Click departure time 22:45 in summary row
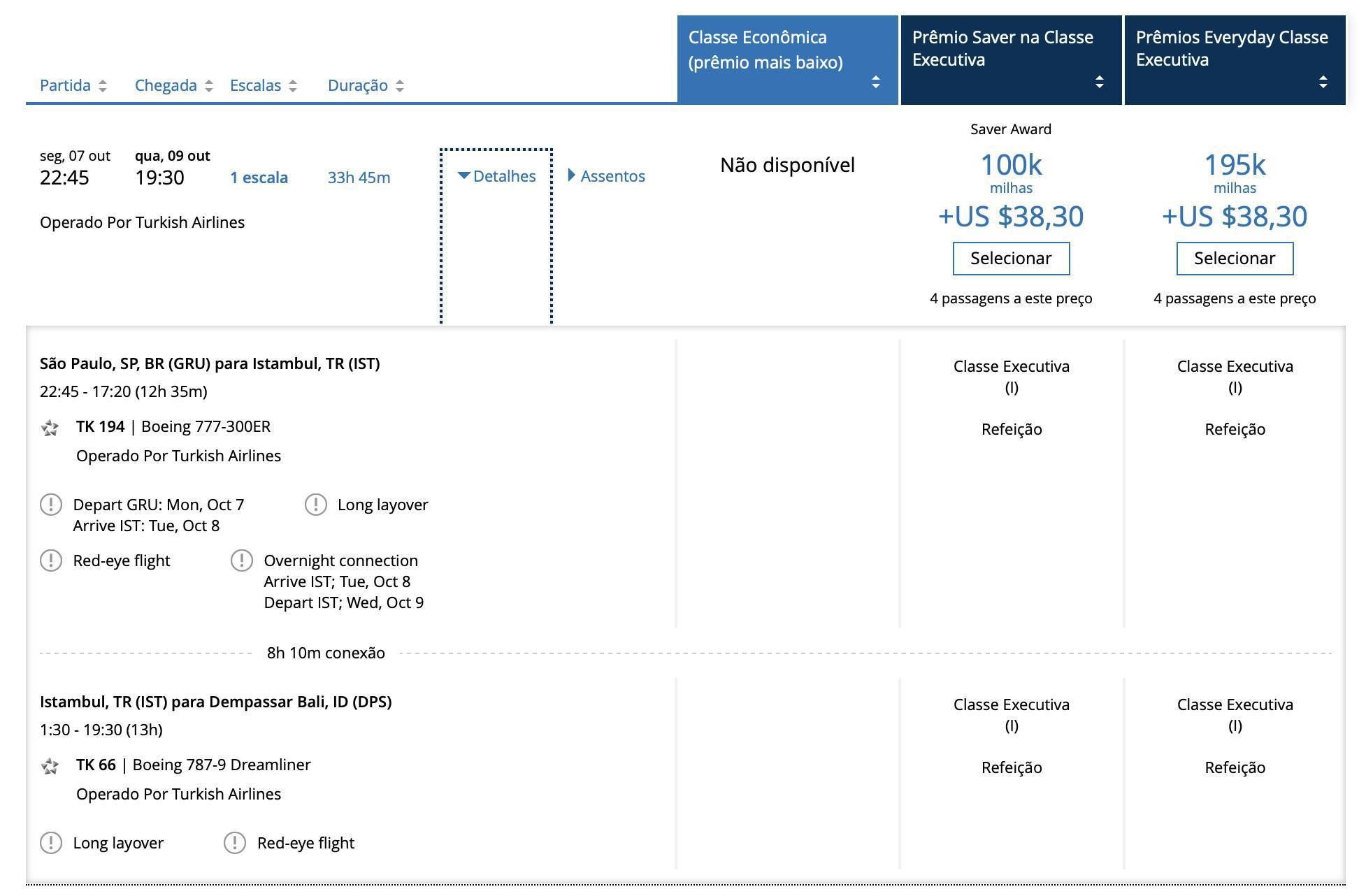 point(64,178)
